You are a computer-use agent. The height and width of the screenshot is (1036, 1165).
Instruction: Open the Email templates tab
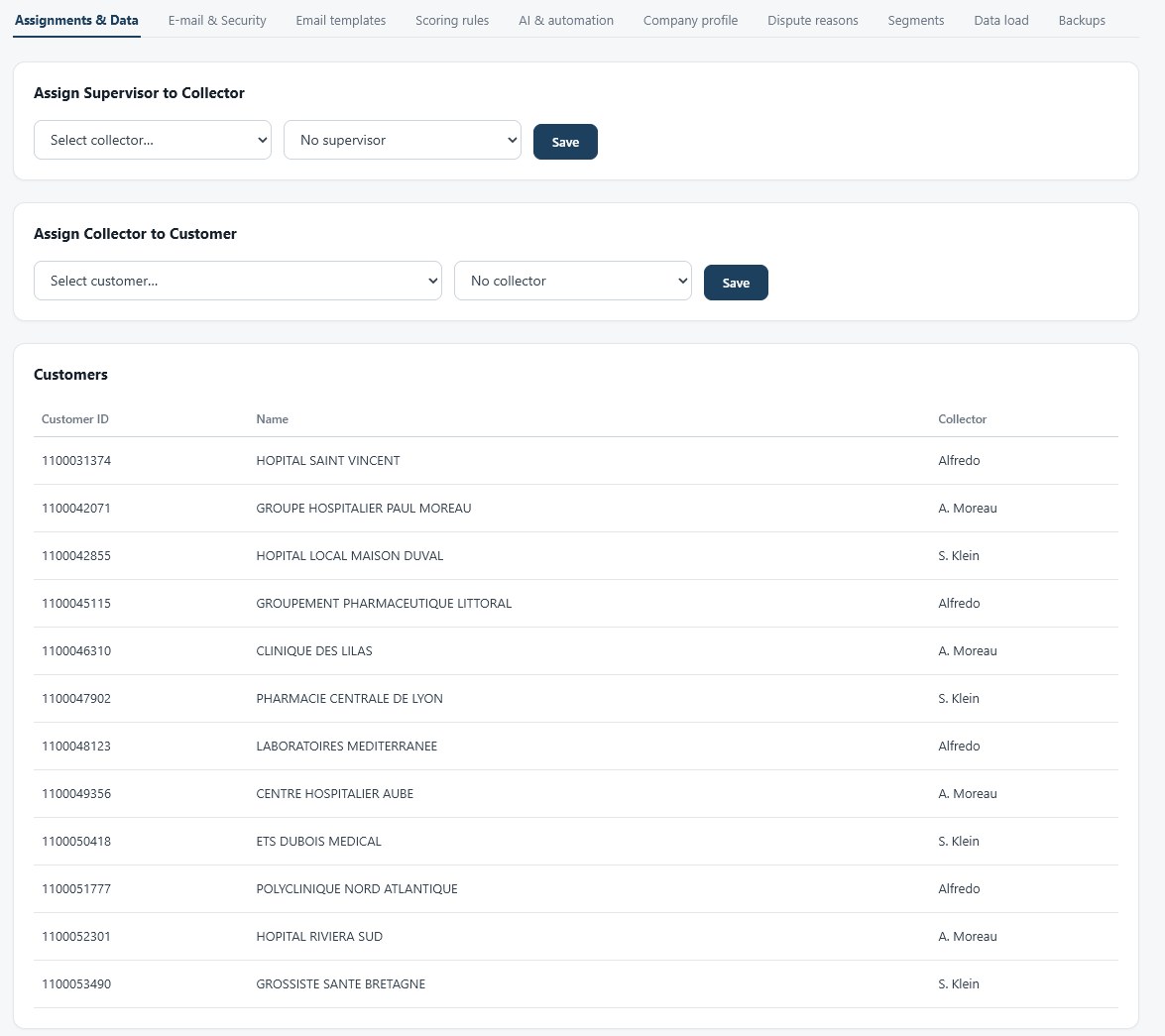[x=341, y=20]
